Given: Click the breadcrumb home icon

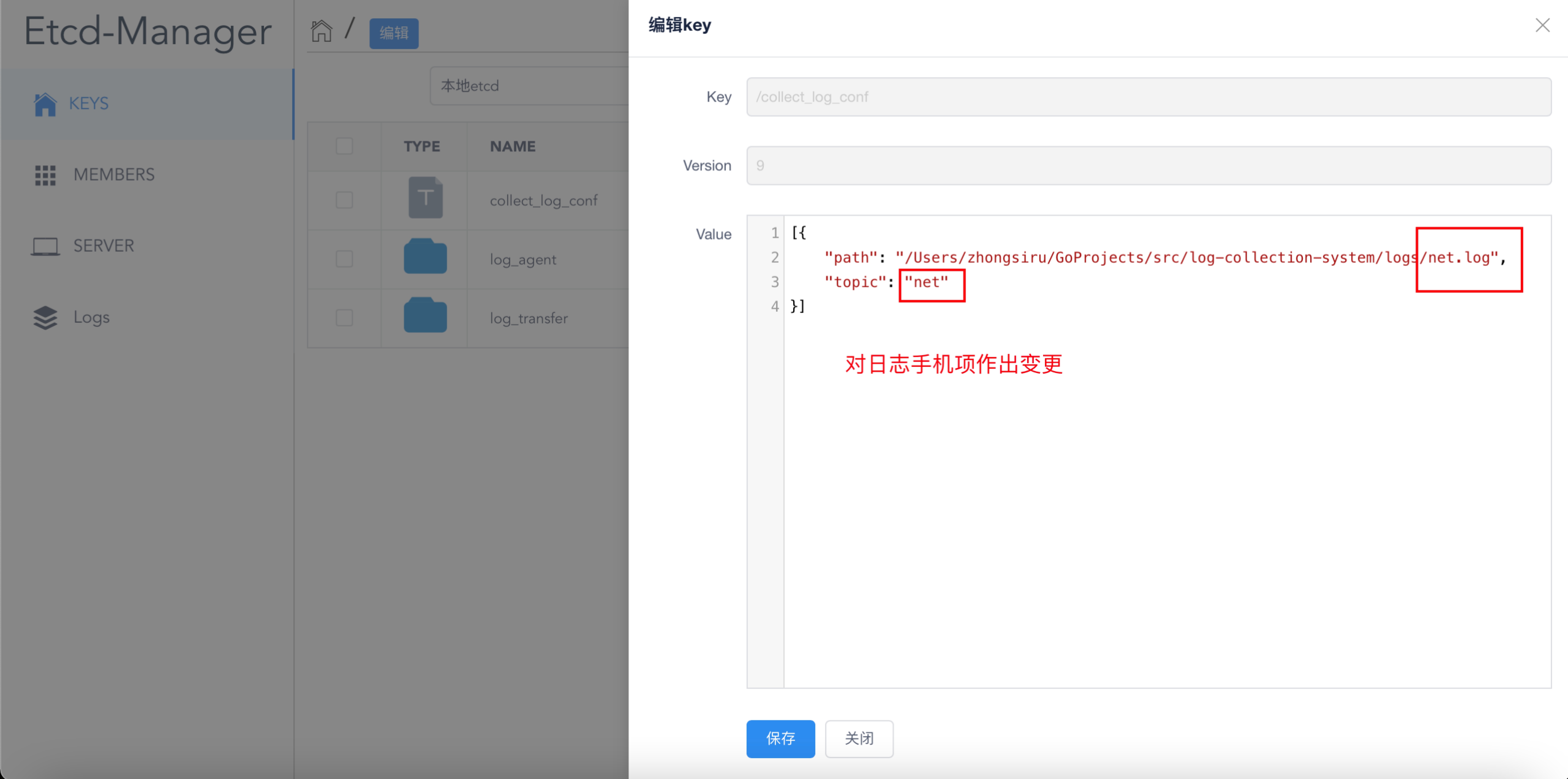Looking at the screenshot, I should tap(321, 31).
